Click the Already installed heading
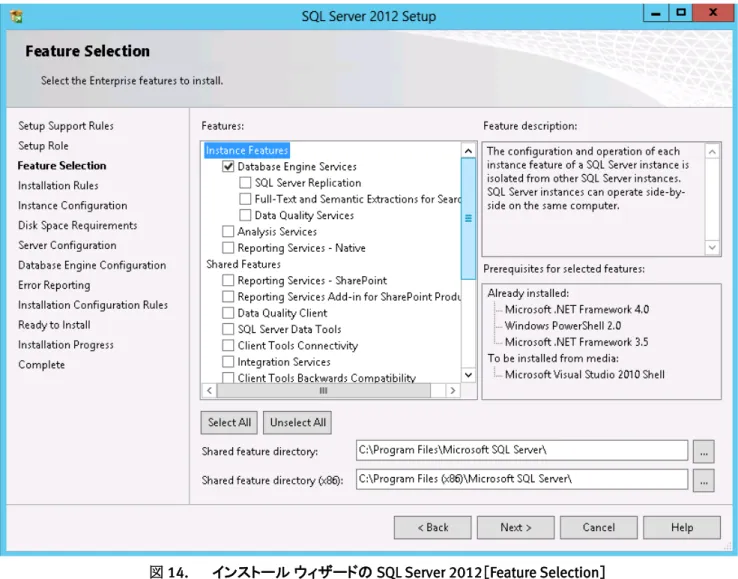The image size is (738, 579). coord(528,293)
